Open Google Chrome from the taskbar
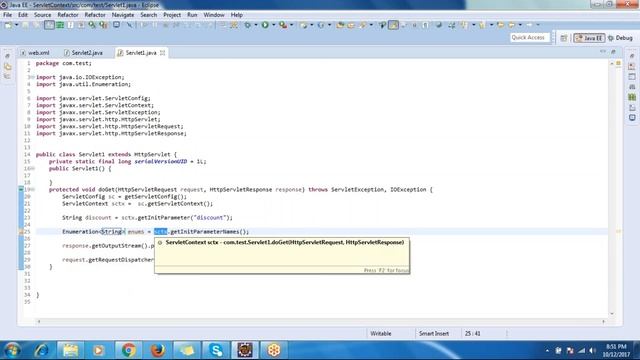Screen dimensions: 640x360 (x=129, y=350)
